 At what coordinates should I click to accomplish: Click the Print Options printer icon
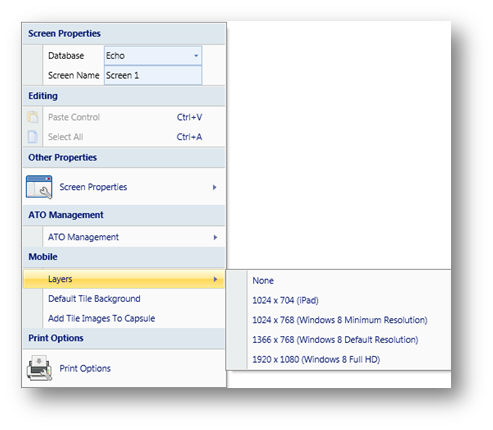click(39, 368)
